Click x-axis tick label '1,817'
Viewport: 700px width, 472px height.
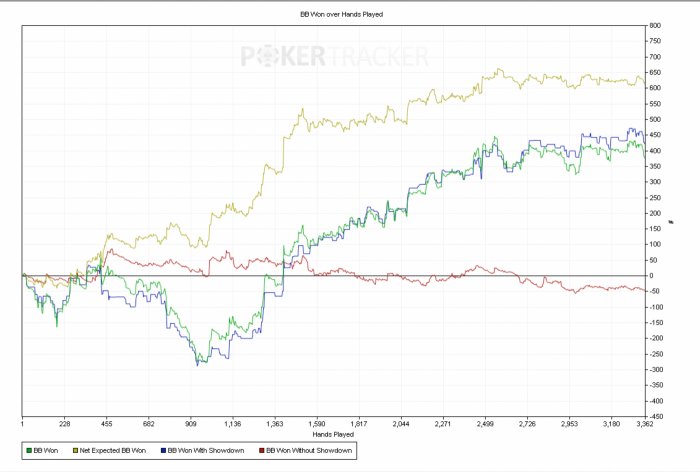(x=359, y=424)
